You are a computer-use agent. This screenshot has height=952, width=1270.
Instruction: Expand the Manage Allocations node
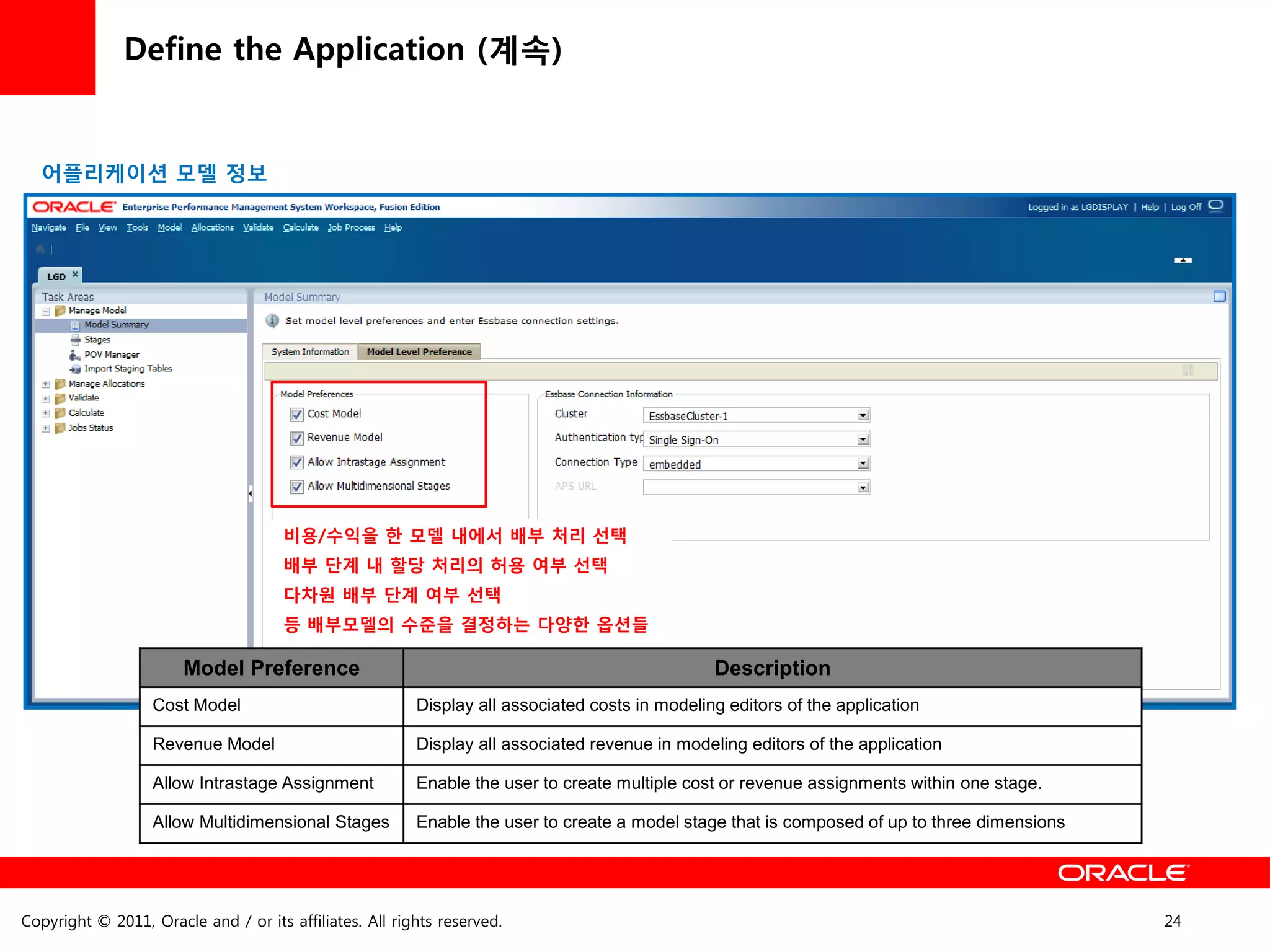pyautogui.click(x=46, y=384)
